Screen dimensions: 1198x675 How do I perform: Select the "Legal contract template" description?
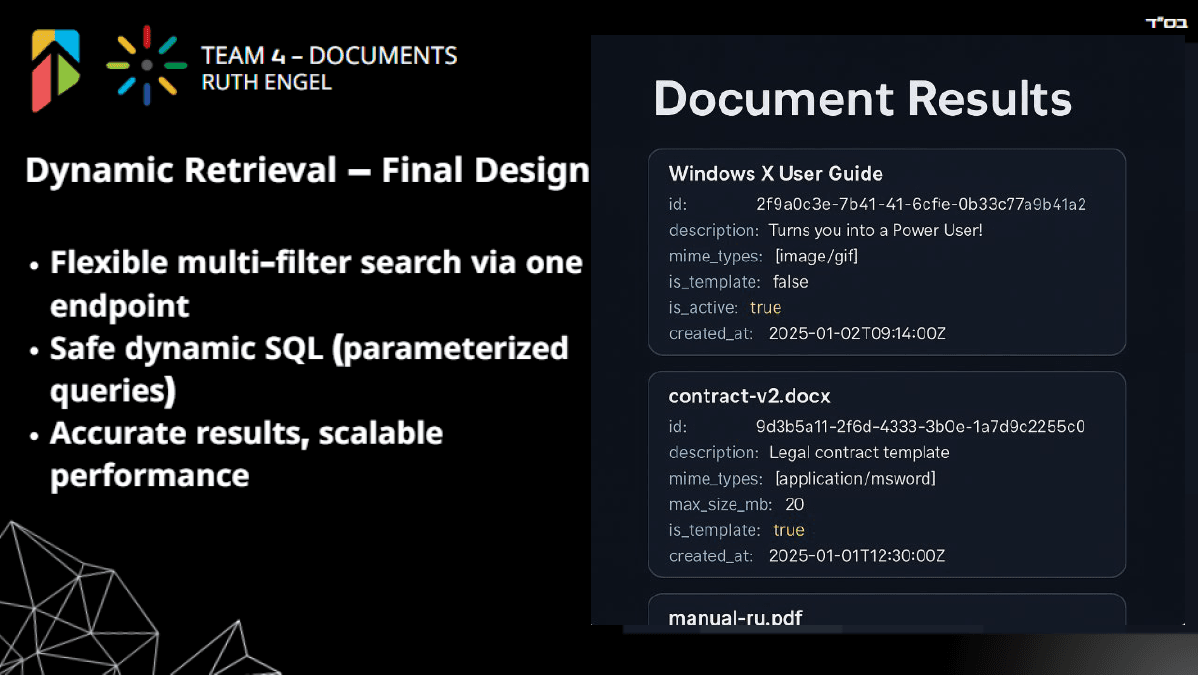(858, 452)
